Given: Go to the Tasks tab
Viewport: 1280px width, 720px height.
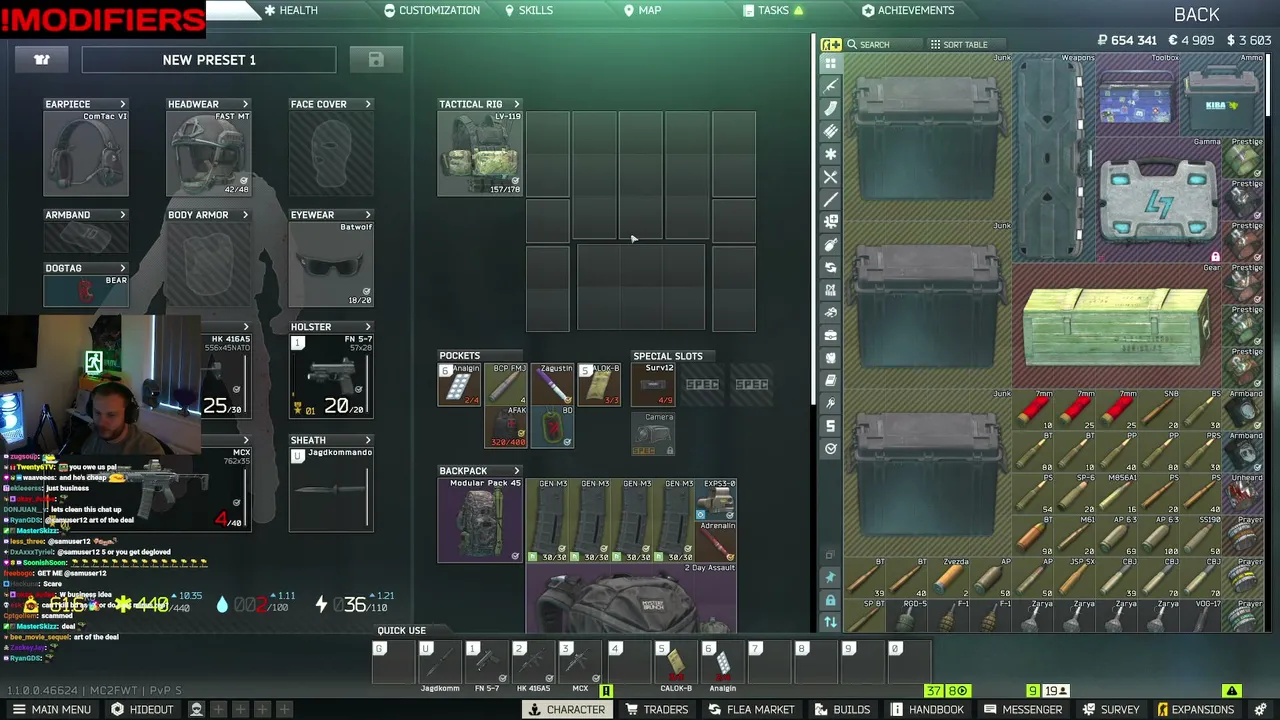Looking at the screenshot, I should pyautogui.click(x=773, y=10).
